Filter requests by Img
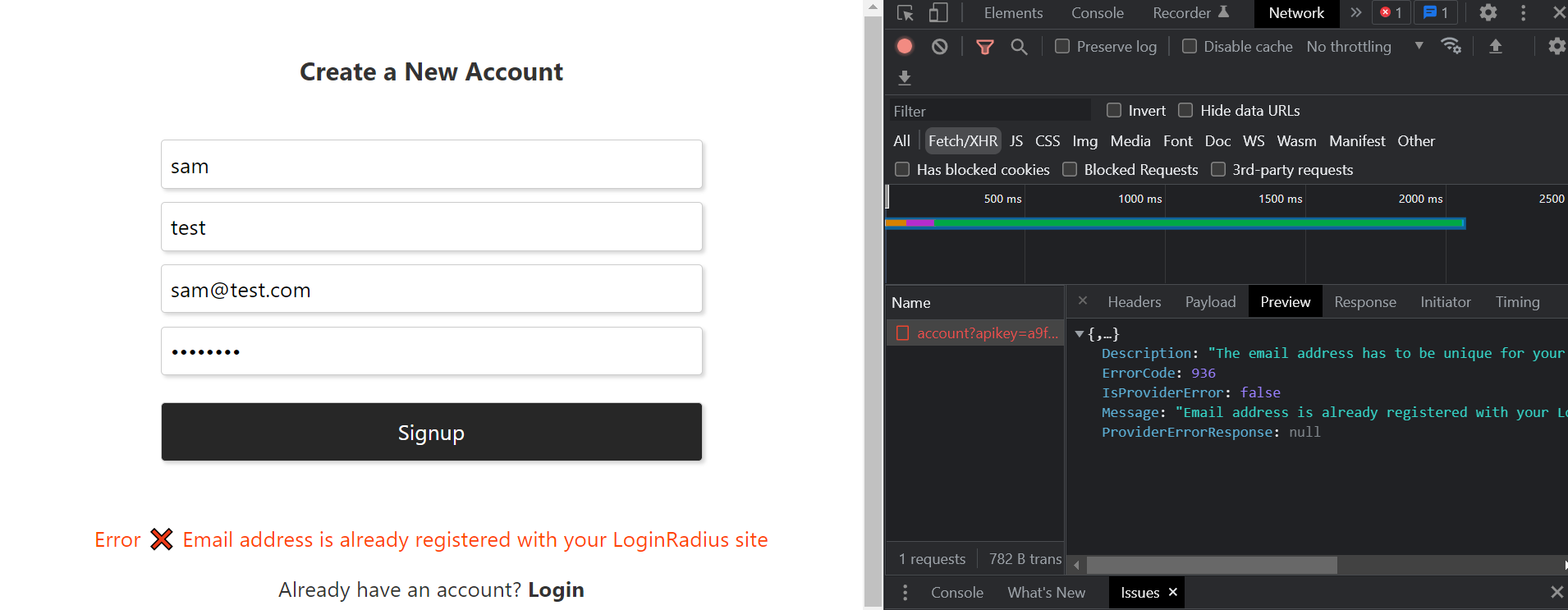The image size is (1568, 610). (1084, 141)
